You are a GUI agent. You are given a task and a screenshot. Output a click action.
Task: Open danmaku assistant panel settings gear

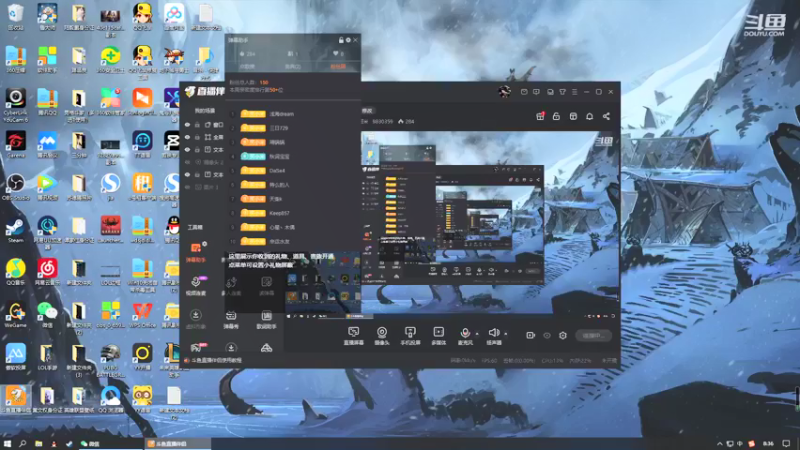tap(348, 40)
